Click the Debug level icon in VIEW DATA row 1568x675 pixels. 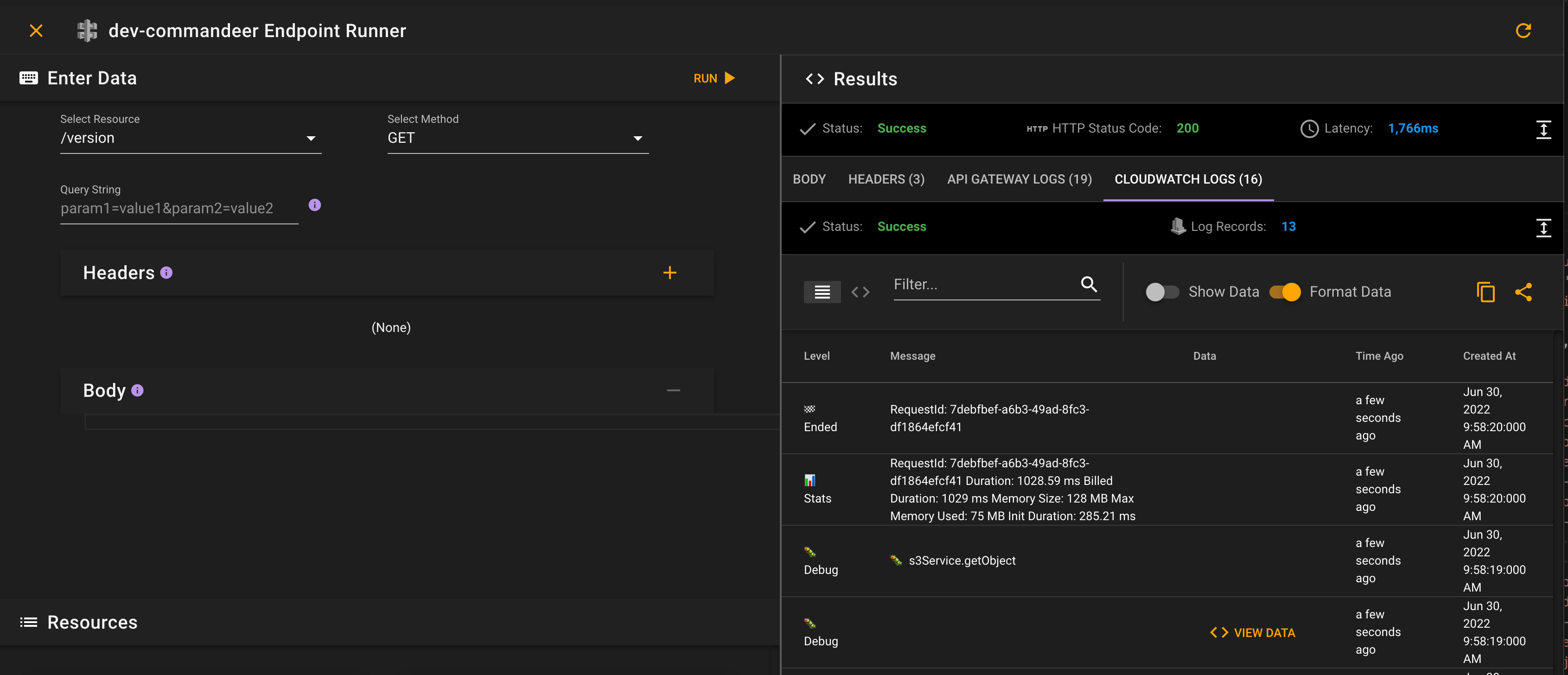[x=809, y=623]
